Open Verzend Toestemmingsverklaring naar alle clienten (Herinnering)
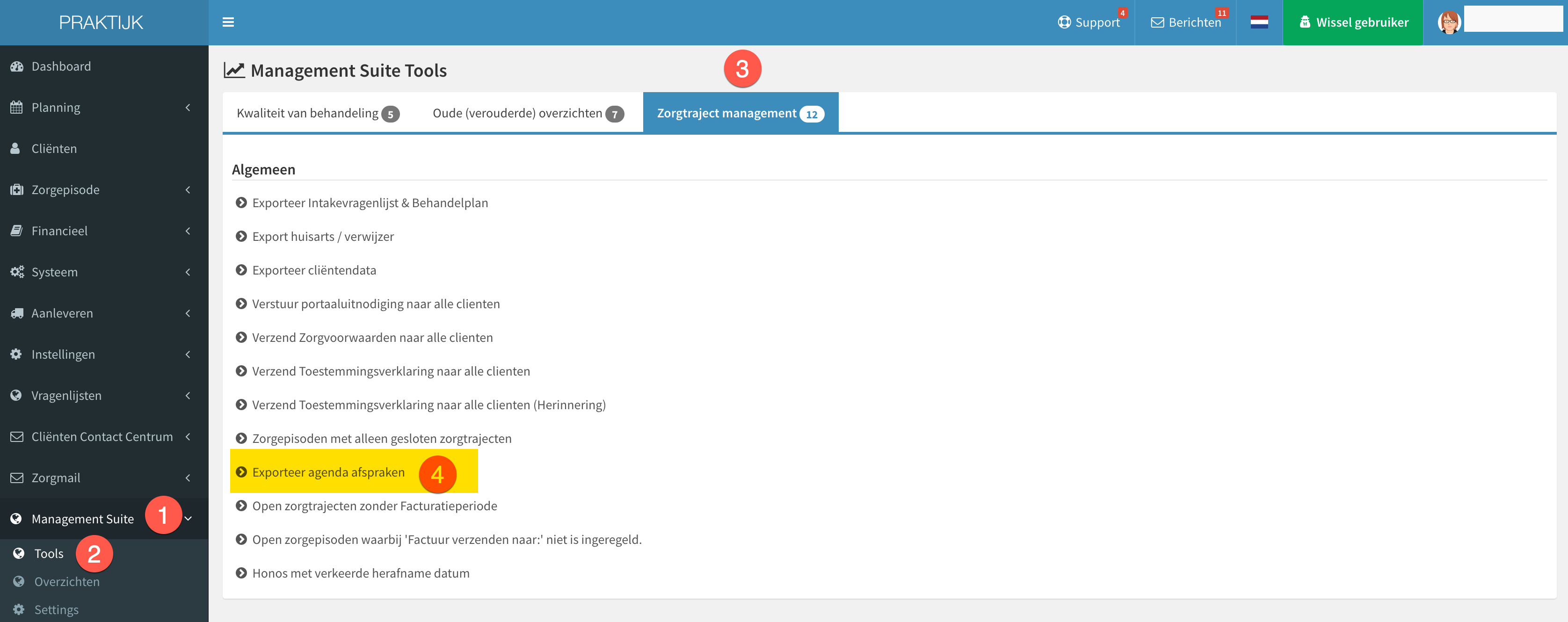Viewport: 1568px width, 622px height. tap(429, 405)
